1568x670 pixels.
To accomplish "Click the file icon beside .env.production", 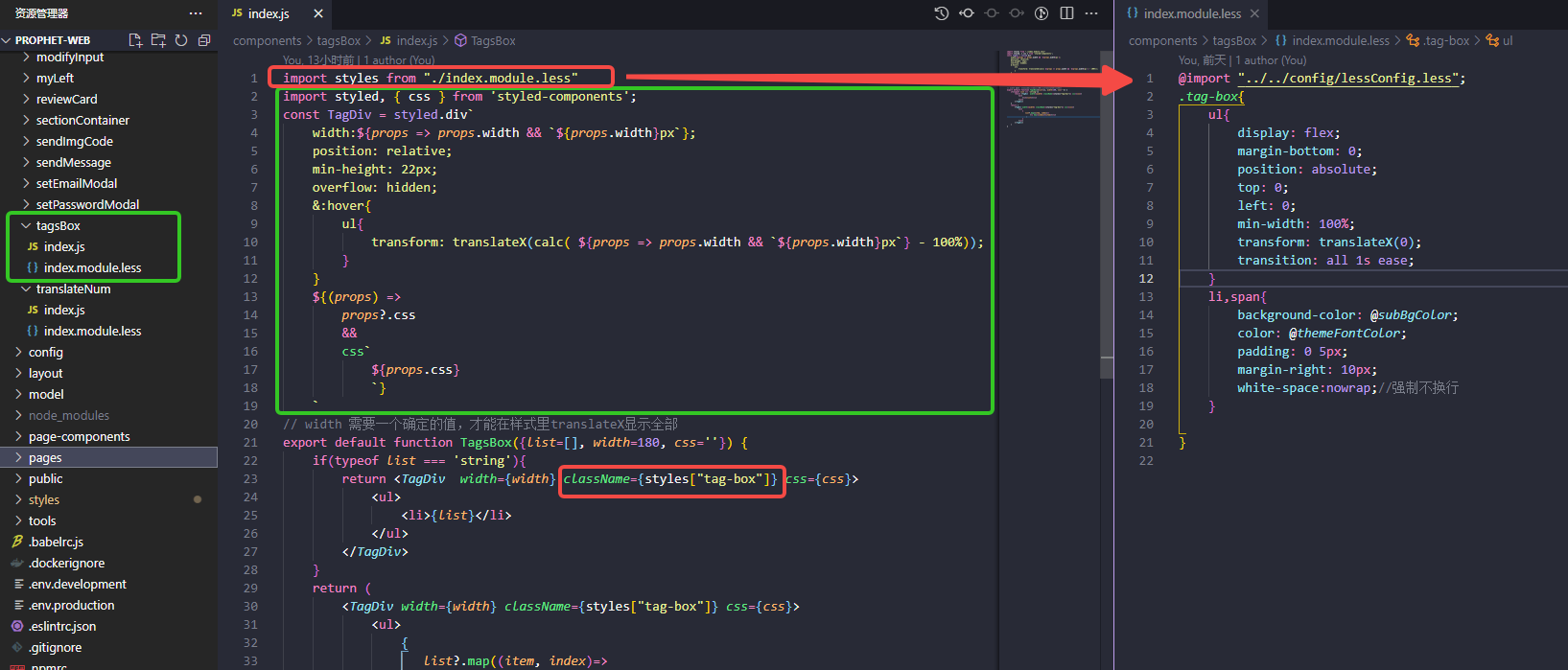I will point(19,605).
